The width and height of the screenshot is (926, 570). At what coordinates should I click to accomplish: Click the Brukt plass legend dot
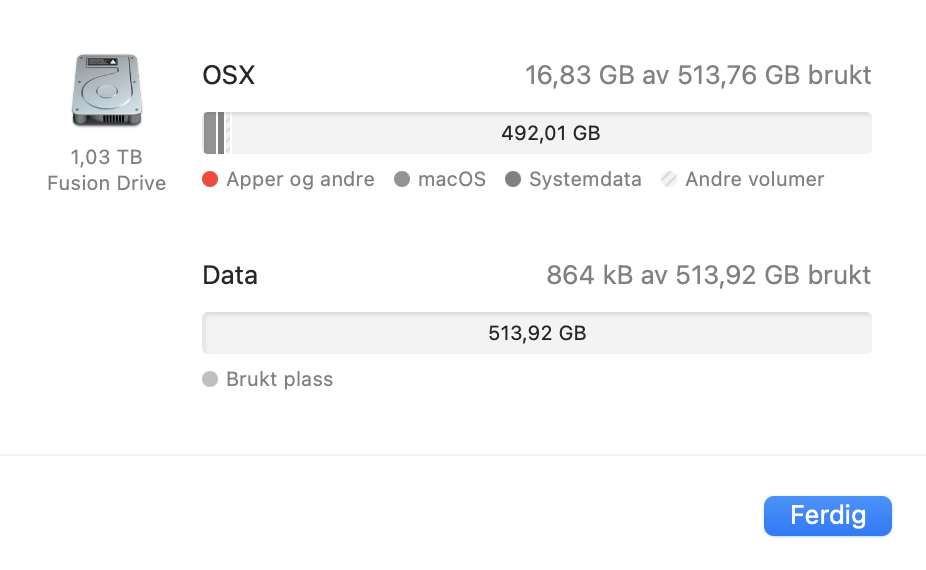(x=210, y=379)
